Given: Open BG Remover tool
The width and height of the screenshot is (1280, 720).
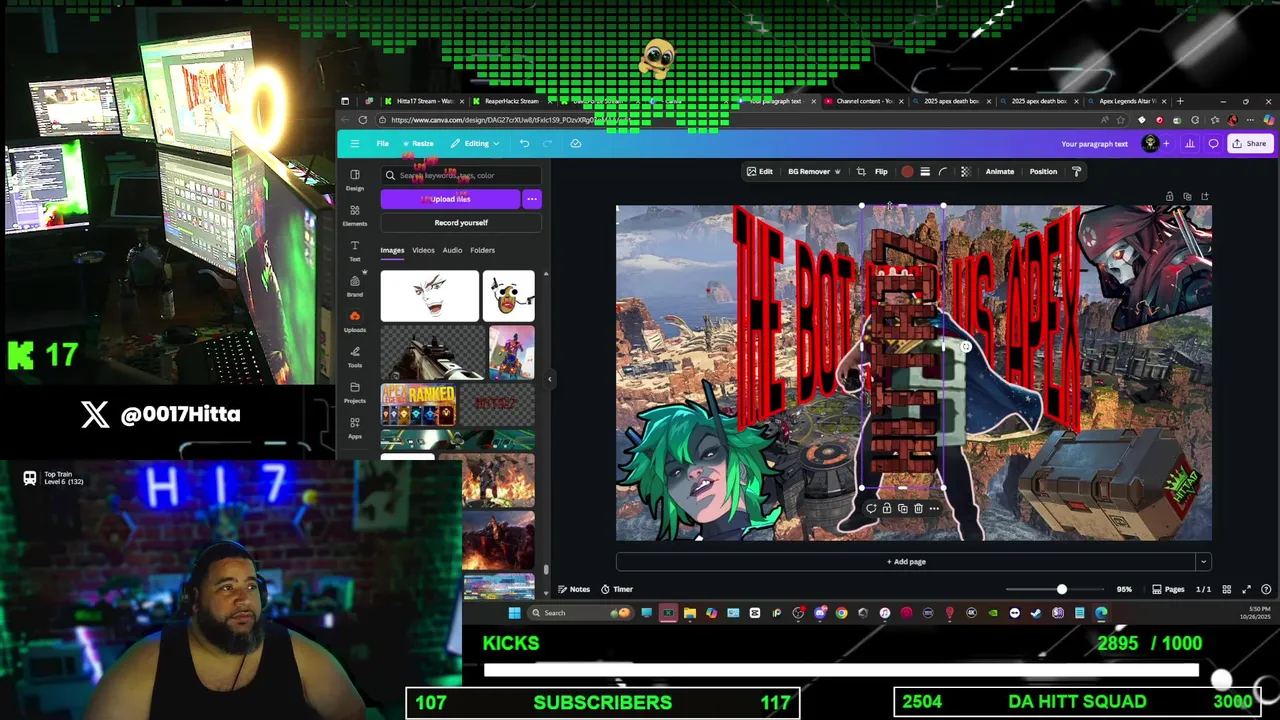Looking at the screenshot, I should click(814, 171).
